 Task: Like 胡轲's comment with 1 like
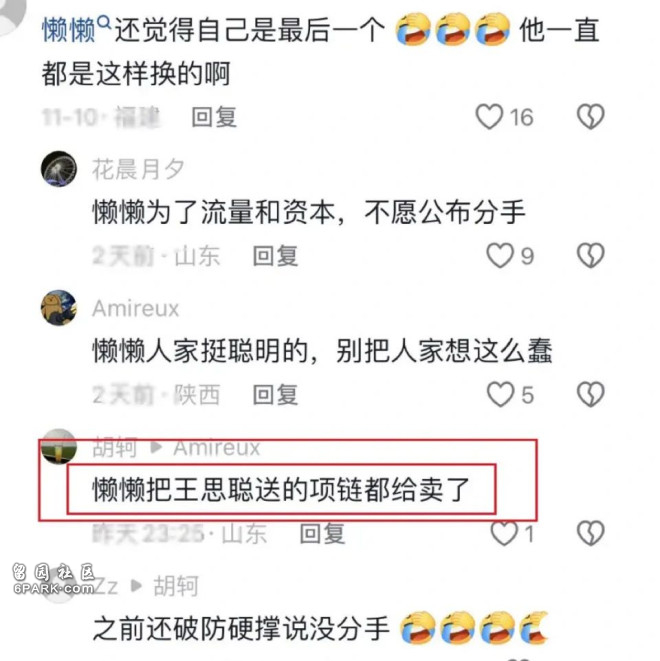504,533
